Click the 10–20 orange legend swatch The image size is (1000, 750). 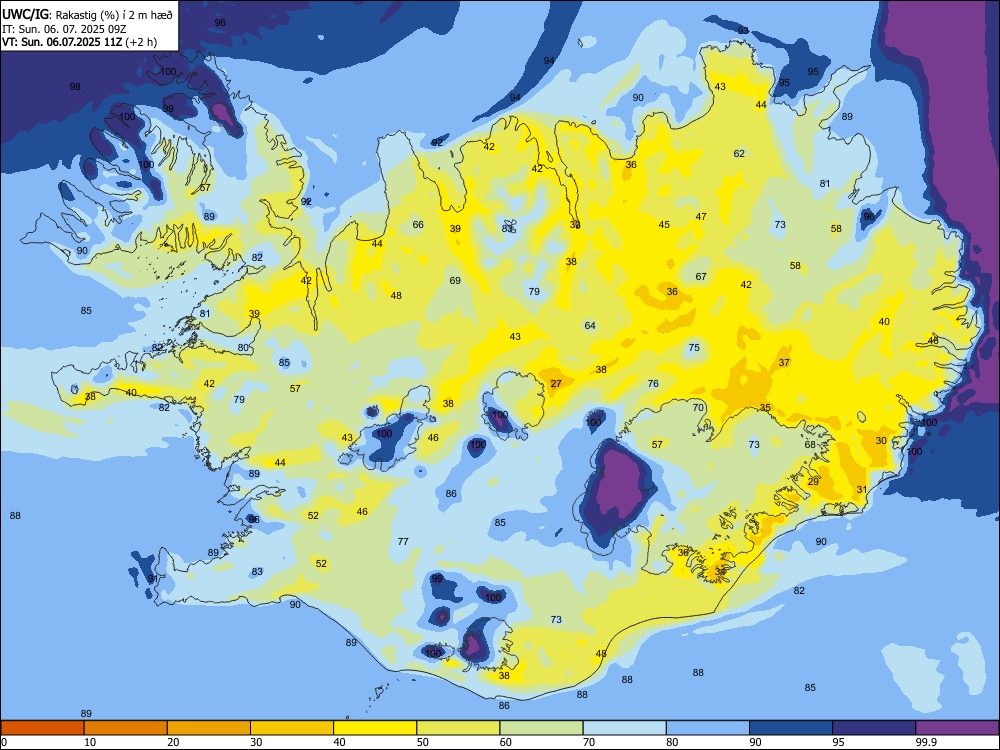[126, 728]
